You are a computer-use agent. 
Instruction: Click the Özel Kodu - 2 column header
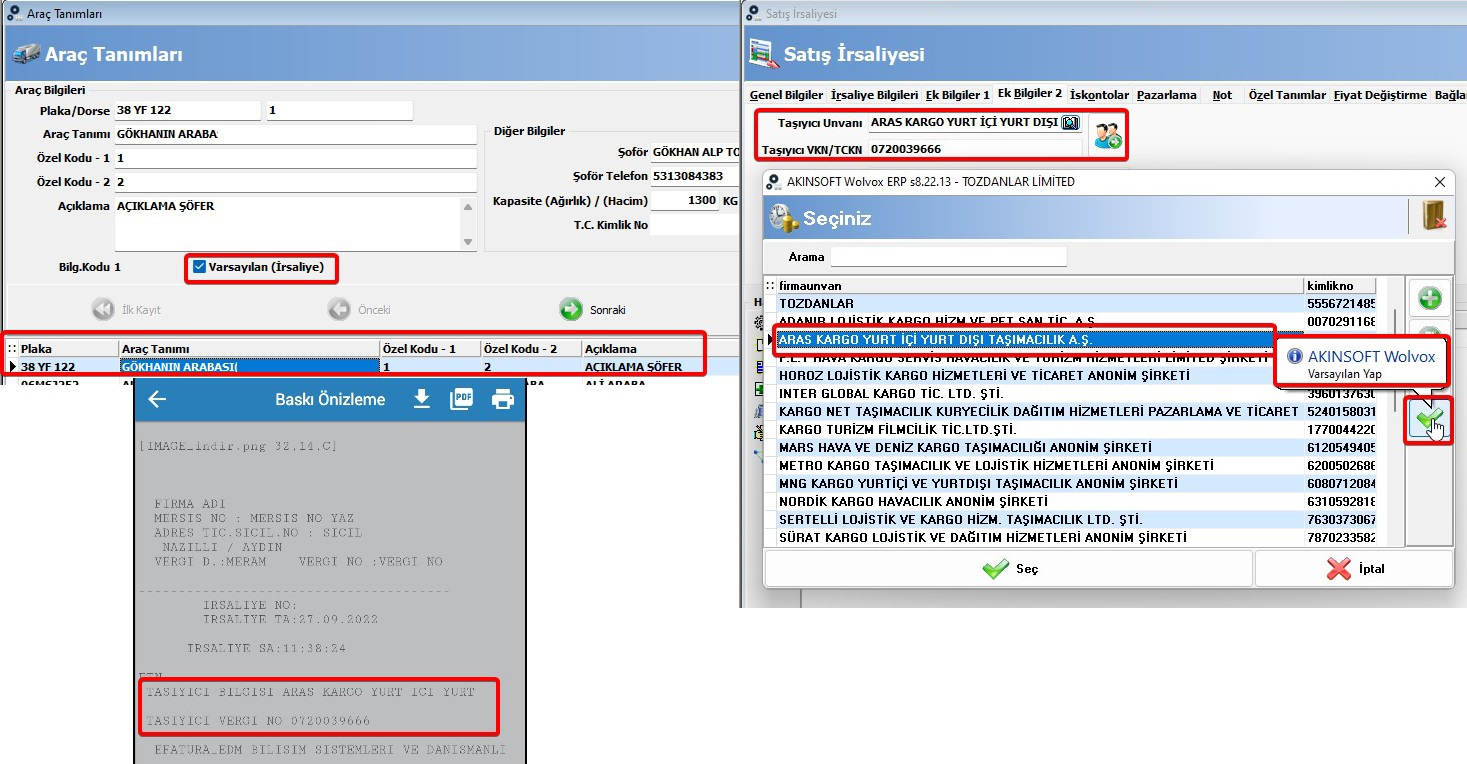point(531,349)
